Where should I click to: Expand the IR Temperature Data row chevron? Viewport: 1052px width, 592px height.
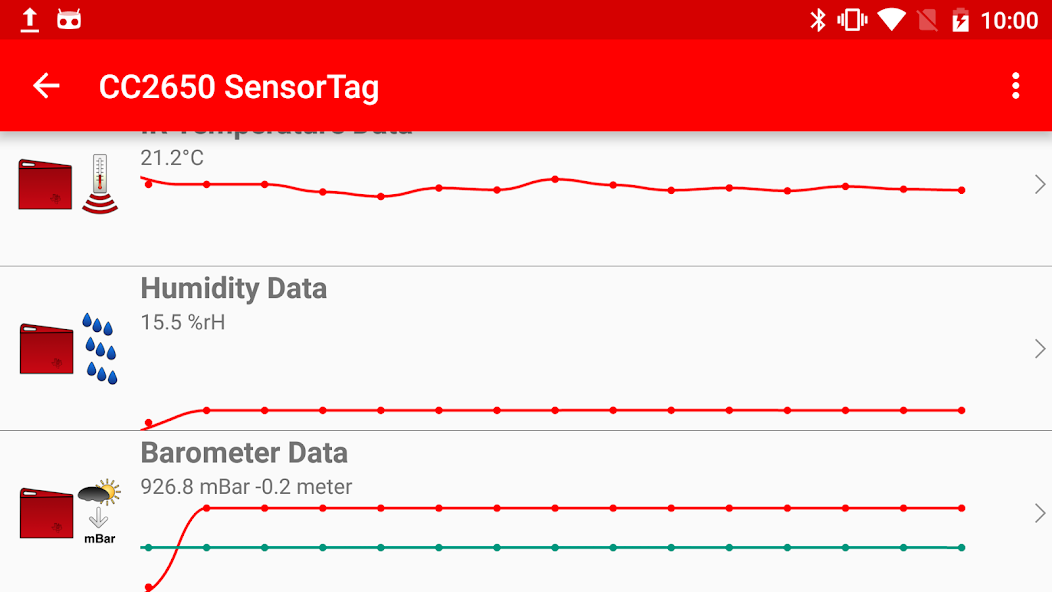pos(1039,184)
